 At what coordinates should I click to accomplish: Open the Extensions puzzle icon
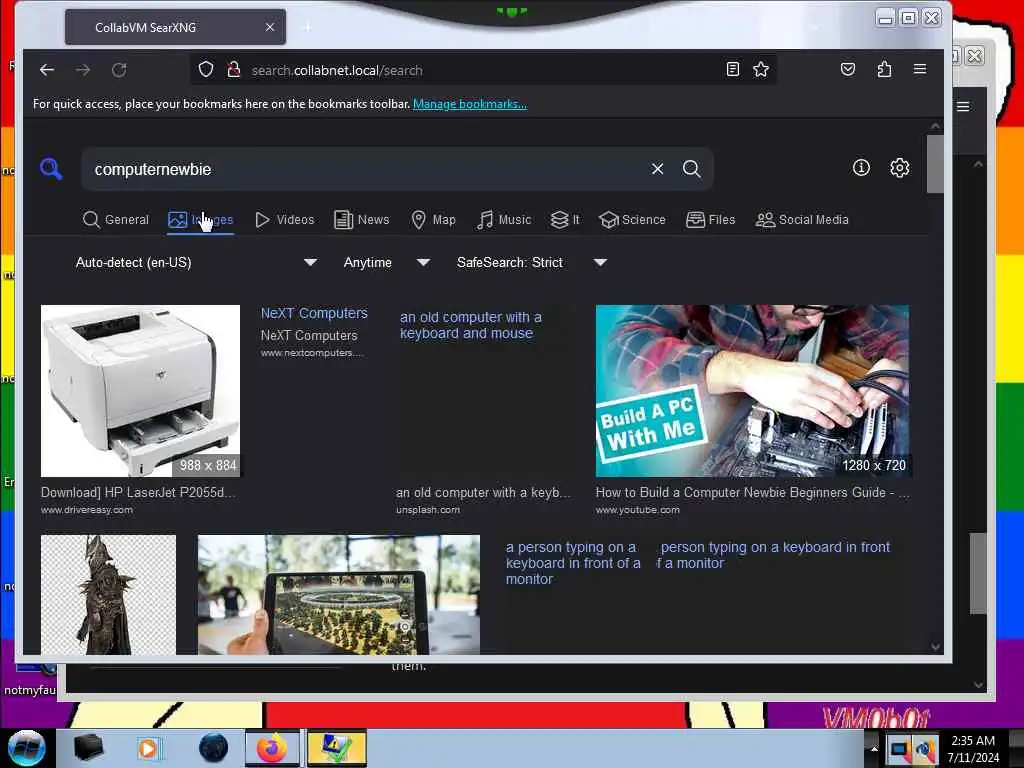pyautogui.click(x=884, y=69)
